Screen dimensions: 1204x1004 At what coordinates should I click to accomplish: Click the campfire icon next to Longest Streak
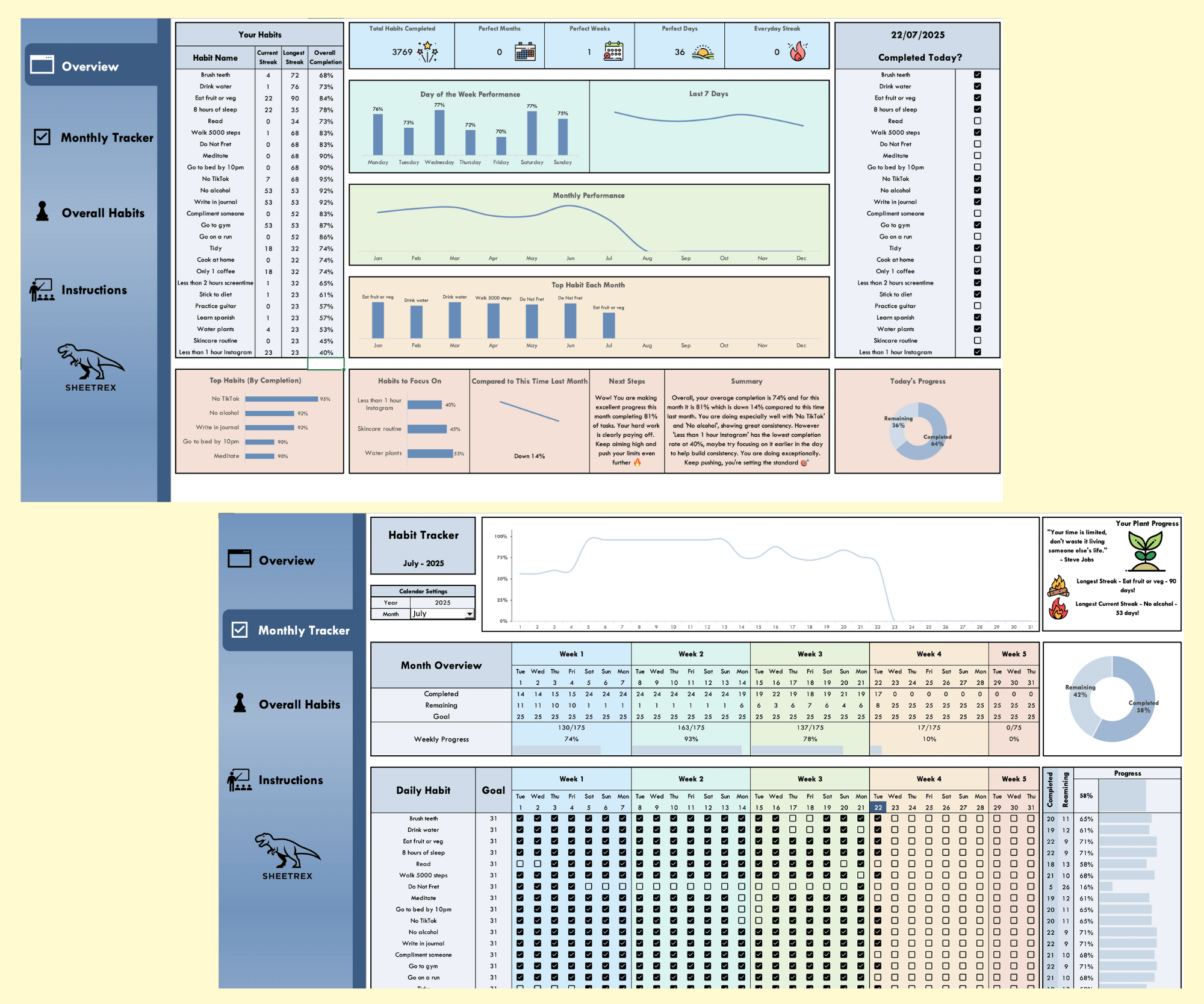1058,585
